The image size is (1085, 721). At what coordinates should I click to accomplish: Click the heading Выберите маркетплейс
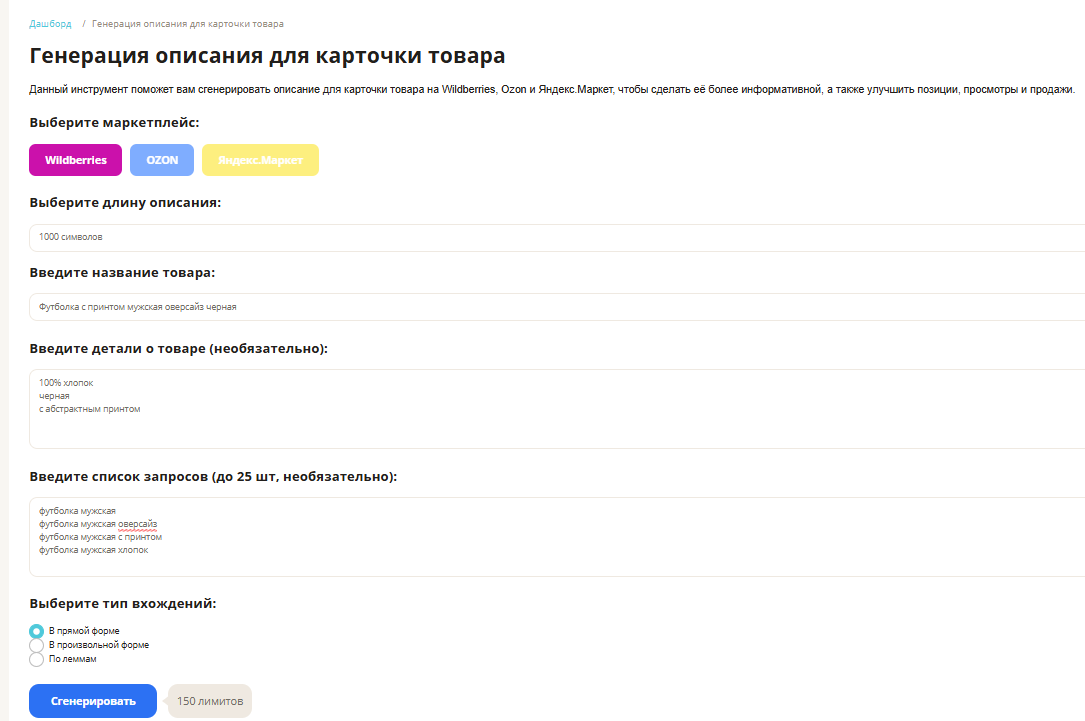point(114,122)
